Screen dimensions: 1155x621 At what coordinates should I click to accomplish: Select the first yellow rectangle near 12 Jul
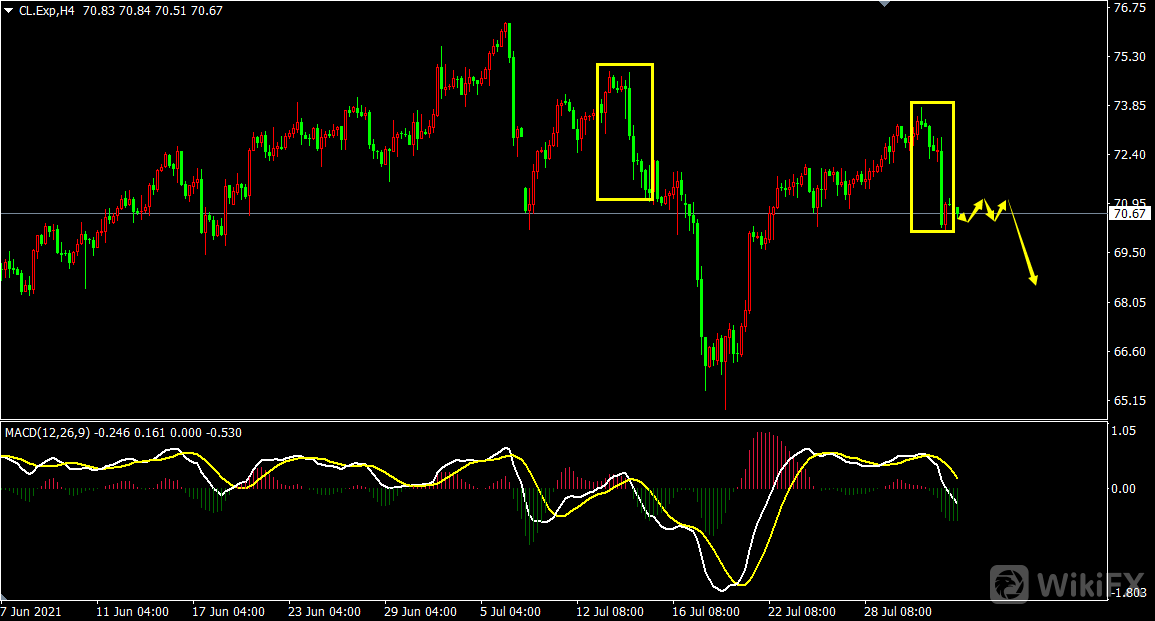[x=624, y=65]
